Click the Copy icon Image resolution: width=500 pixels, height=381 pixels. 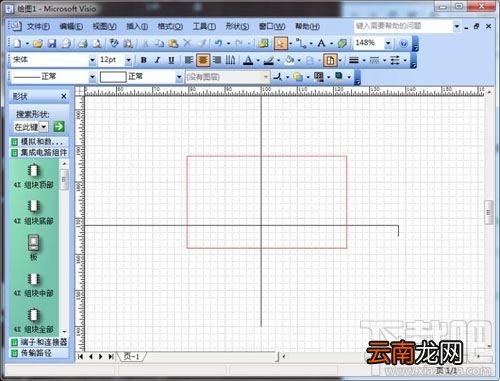(160, 43)
